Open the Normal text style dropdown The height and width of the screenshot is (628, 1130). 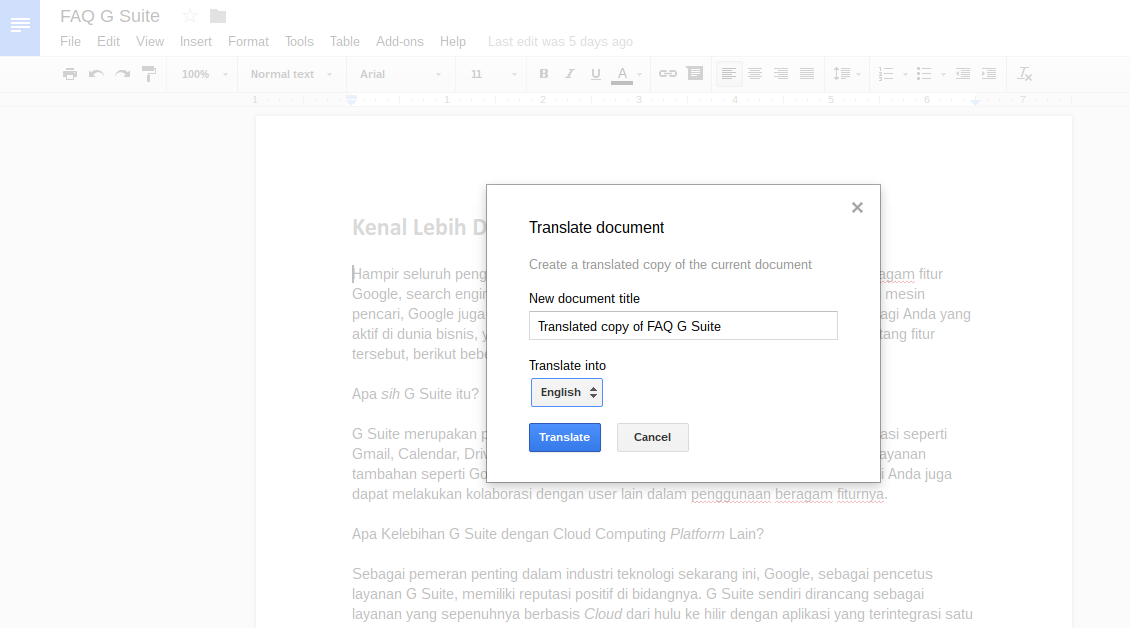pos(290,74)
